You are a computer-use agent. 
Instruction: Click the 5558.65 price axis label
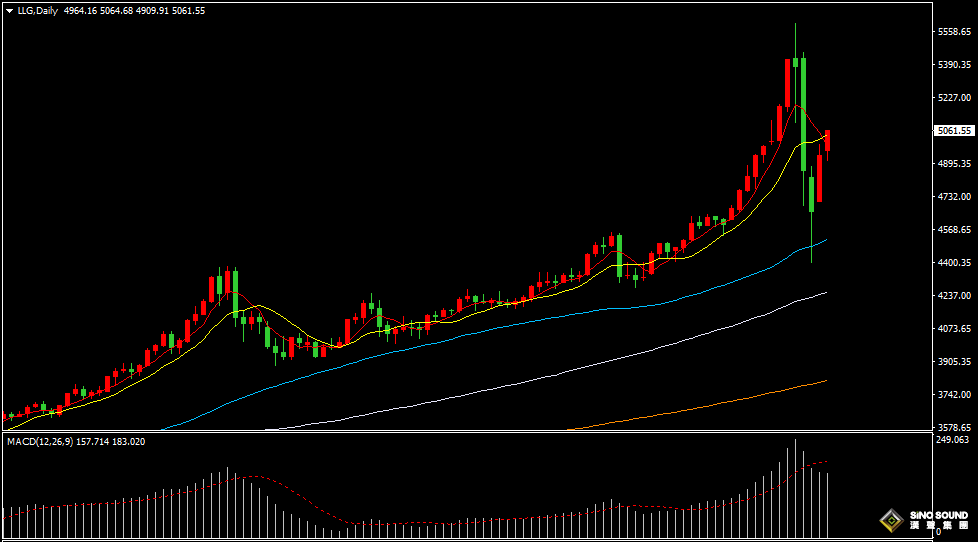coord(954,32)
